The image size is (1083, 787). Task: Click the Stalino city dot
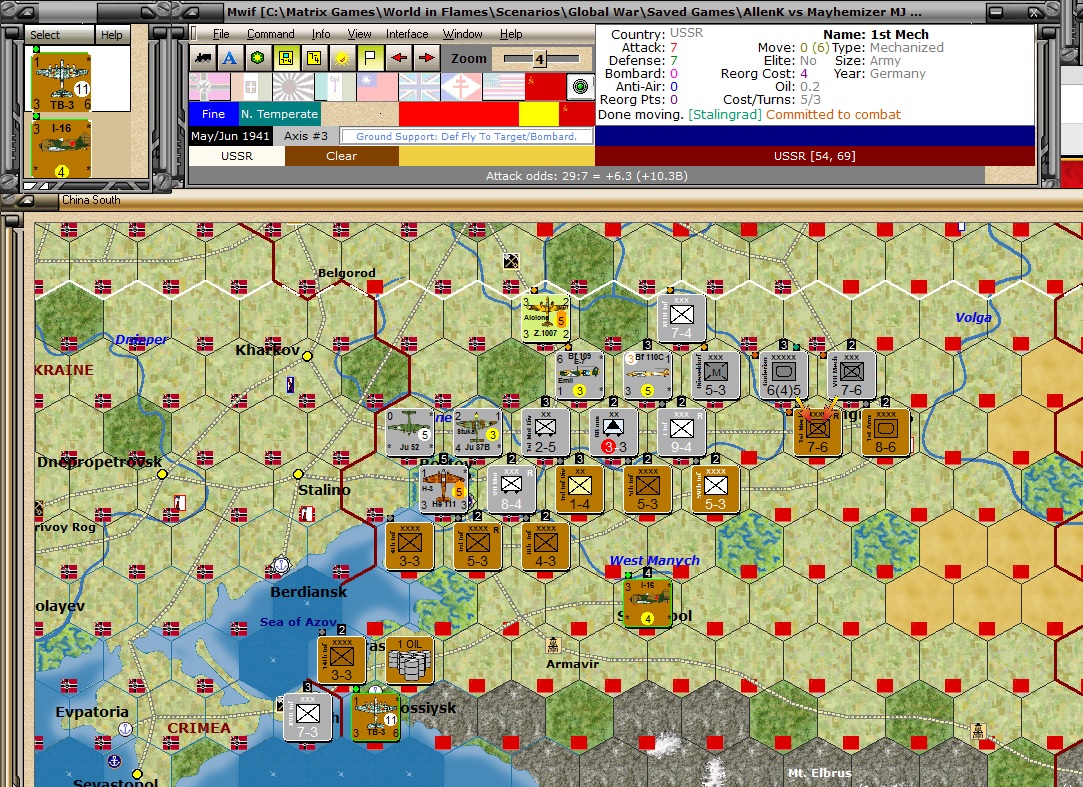pyautogui.click(x=298, y=474)
